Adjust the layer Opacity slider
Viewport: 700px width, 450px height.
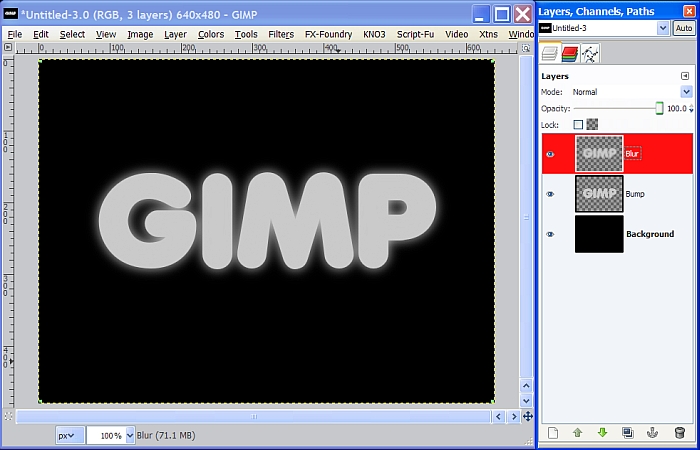pyautogui.click(x=618, y=108)
